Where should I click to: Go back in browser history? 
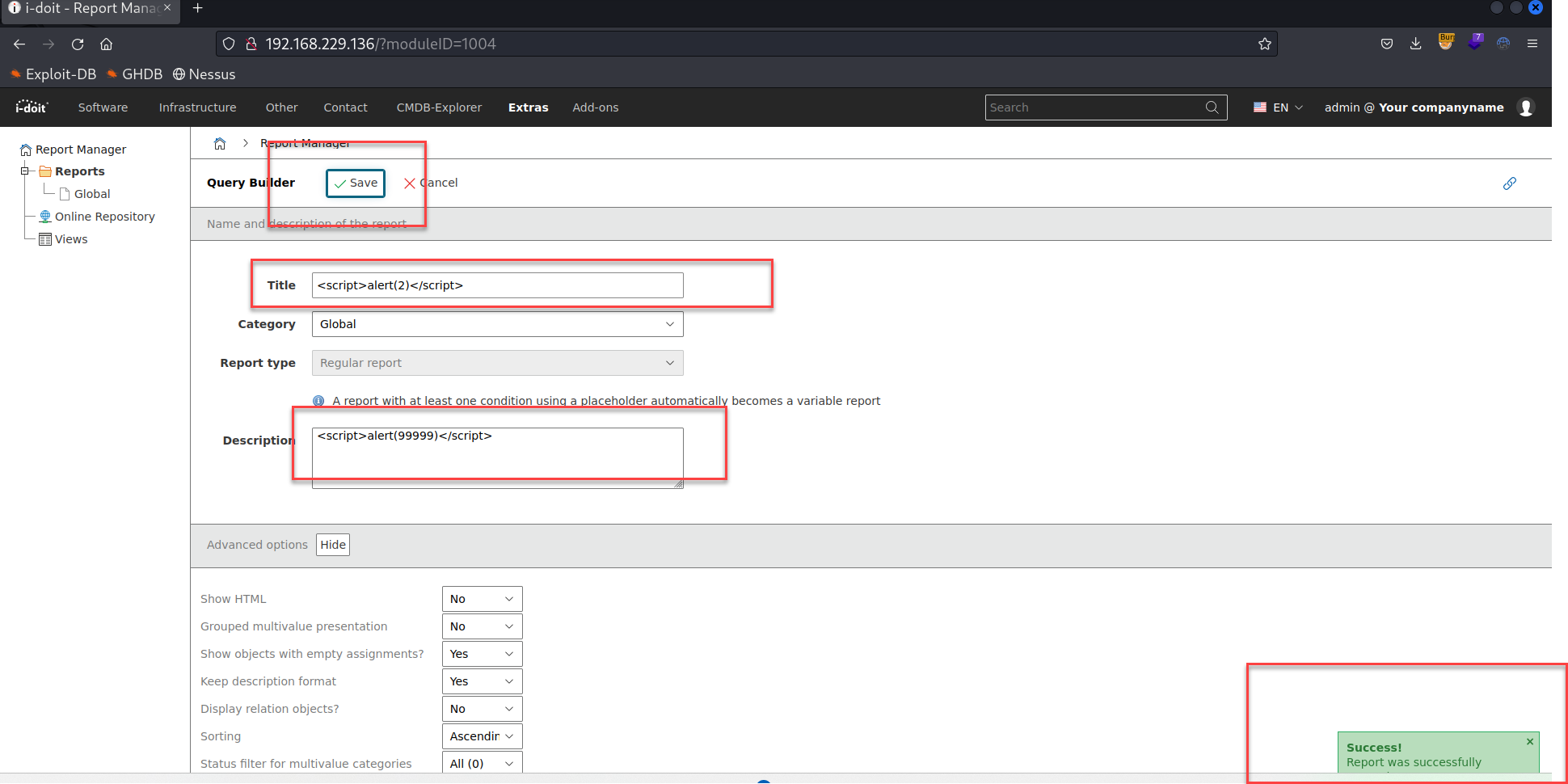[19, 44]
